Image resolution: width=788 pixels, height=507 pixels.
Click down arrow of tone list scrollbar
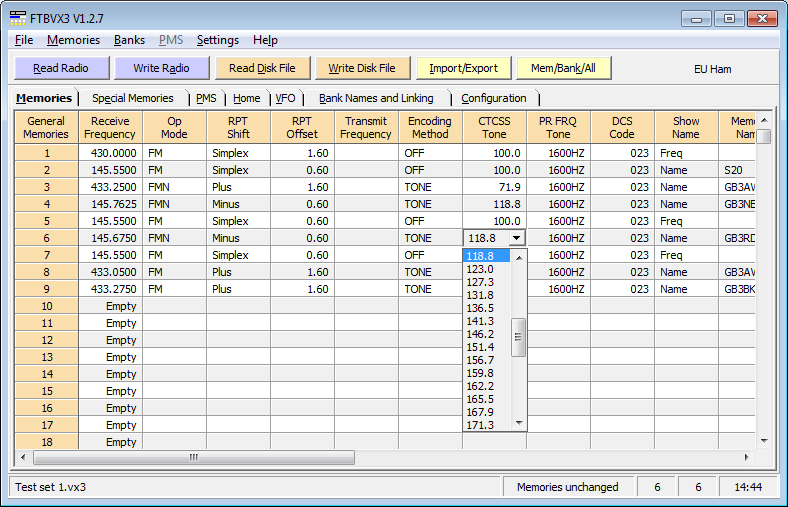(x=518, y=423)
